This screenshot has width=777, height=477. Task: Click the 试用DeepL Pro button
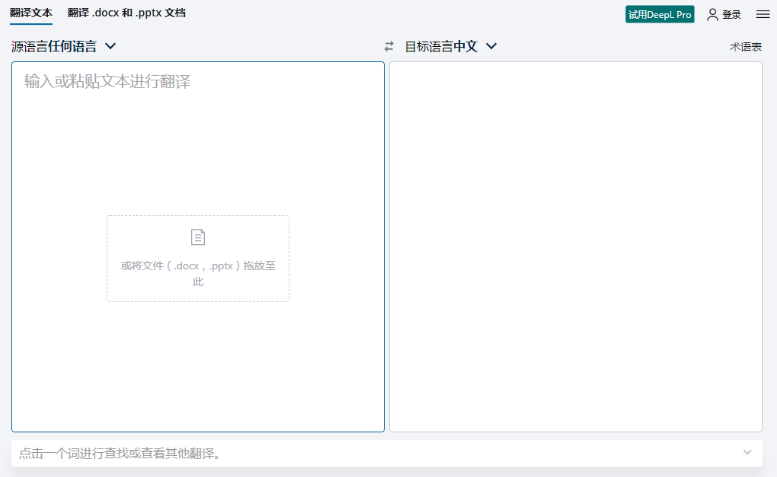pyautogui.click(x=660, y=14)
